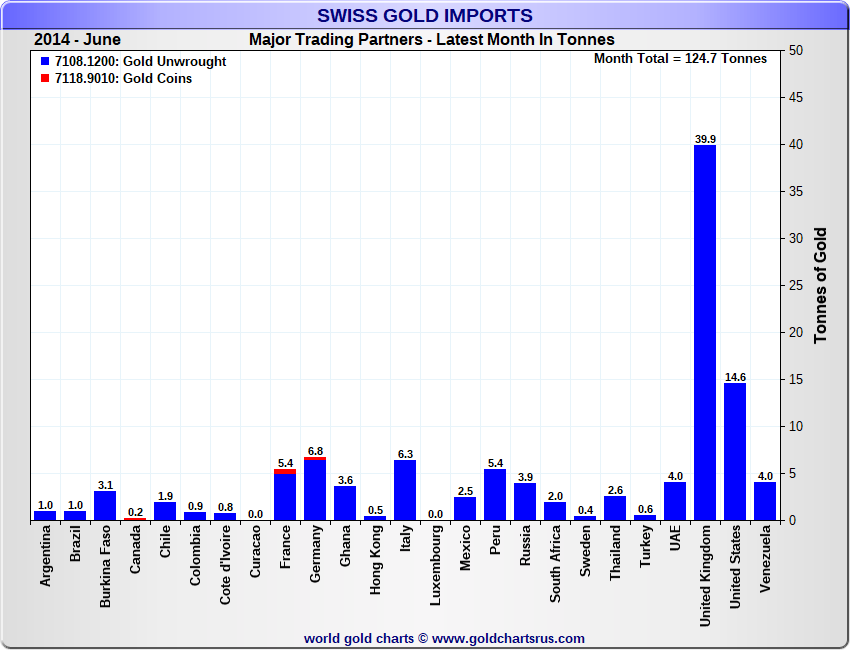Click the red Gold Coins legend square
This screenshot has width=850, height=650.
pyautogui.click(x=43, y=79)
